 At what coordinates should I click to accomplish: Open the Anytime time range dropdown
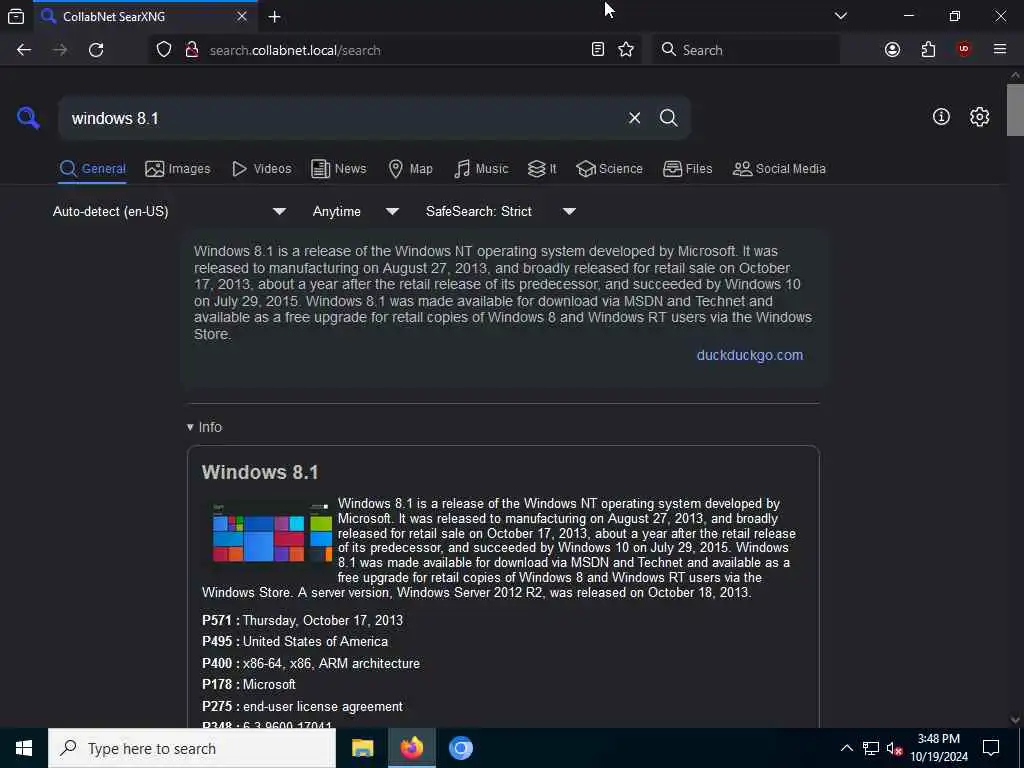tap(355, 211)
